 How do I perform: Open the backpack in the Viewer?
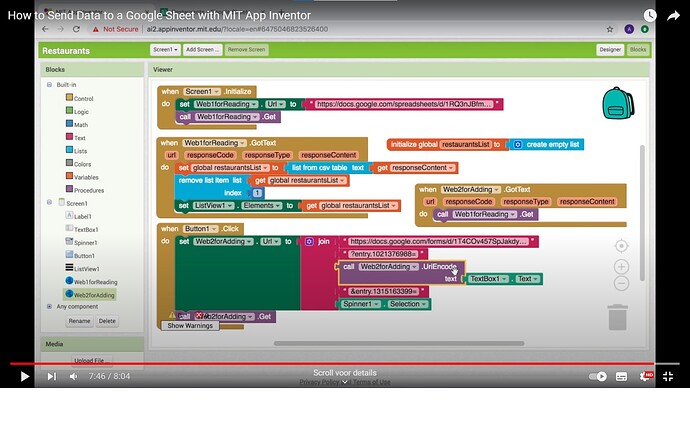(618, 103)
